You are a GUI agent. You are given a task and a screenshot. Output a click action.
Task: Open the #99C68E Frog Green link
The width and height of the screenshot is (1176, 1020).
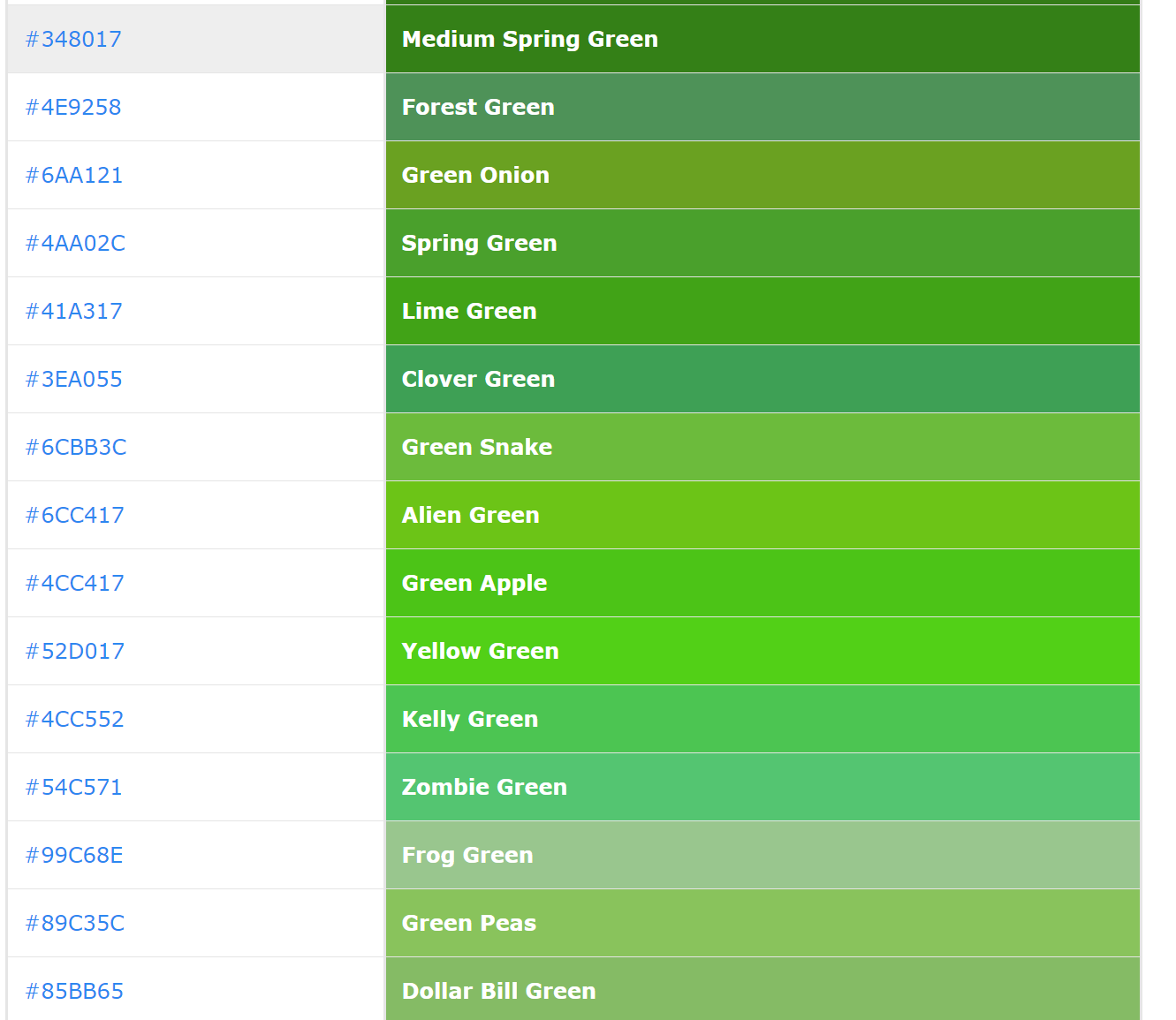pos(74,855)
